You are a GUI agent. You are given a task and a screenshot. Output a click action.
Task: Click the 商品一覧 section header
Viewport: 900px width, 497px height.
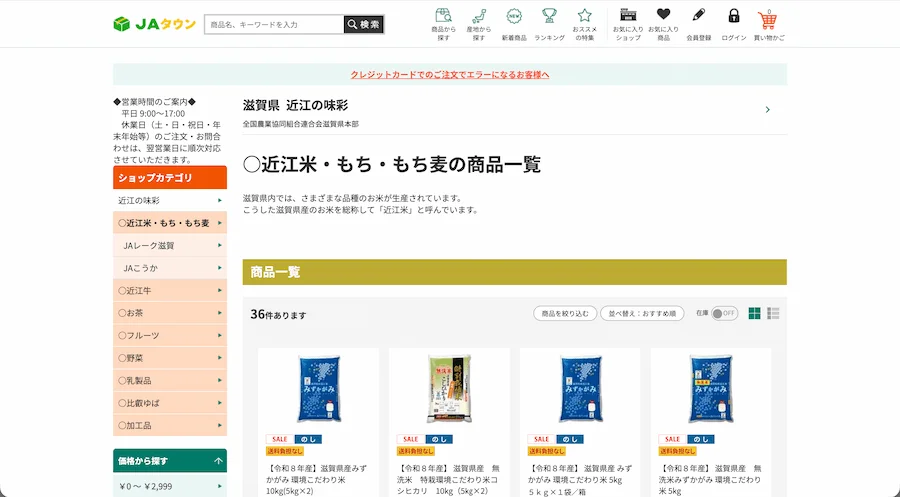click(514, 272)
